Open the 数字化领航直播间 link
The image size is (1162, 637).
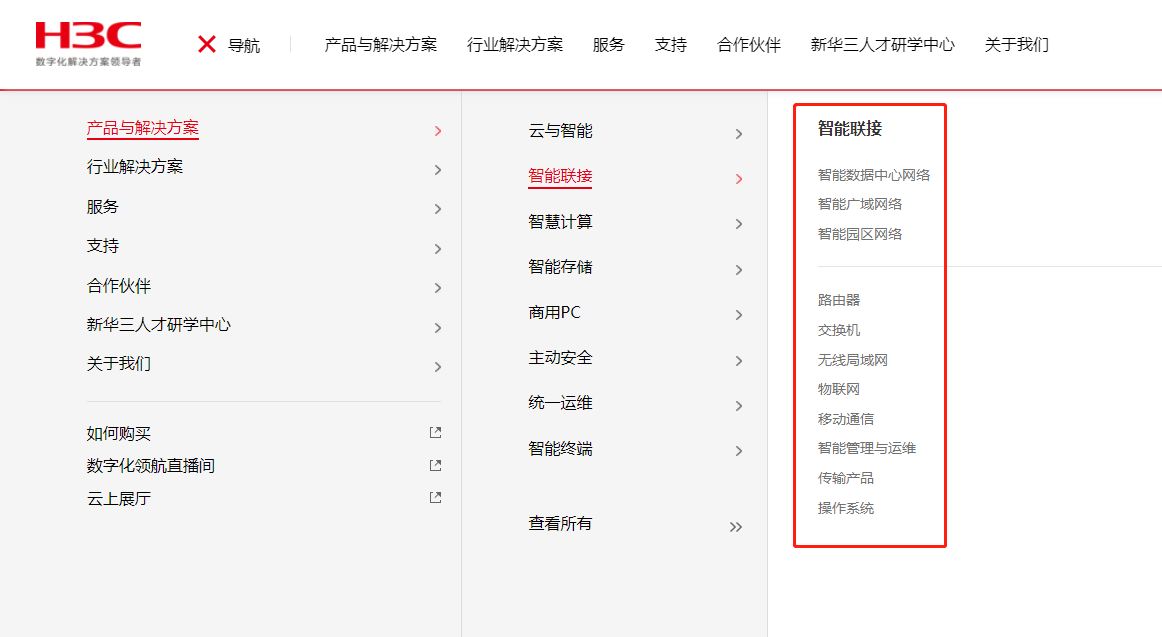(150, 466)
